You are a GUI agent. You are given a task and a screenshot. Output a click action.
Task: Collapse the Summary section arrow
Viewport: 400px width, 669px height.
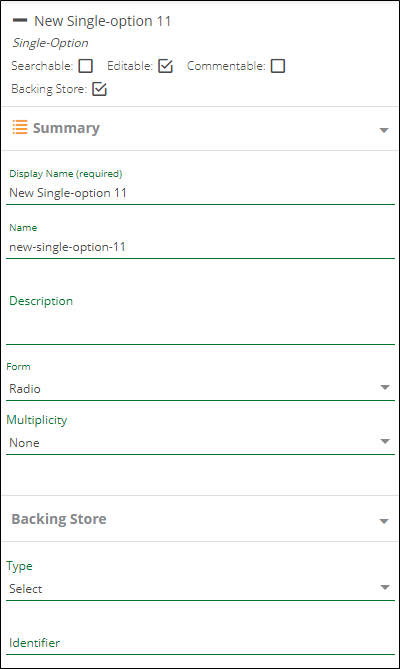[x=384, y=130]
